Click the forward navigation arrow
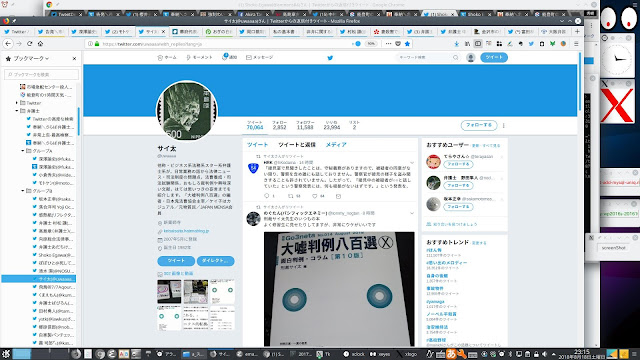This screenshot has width=640, height=360. pyautogui.click(x=19, y=44)
